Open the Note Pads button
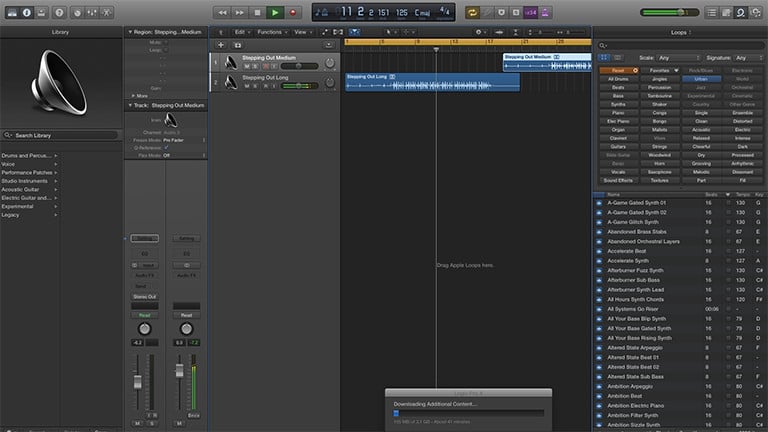 click(x=726, y=13)
